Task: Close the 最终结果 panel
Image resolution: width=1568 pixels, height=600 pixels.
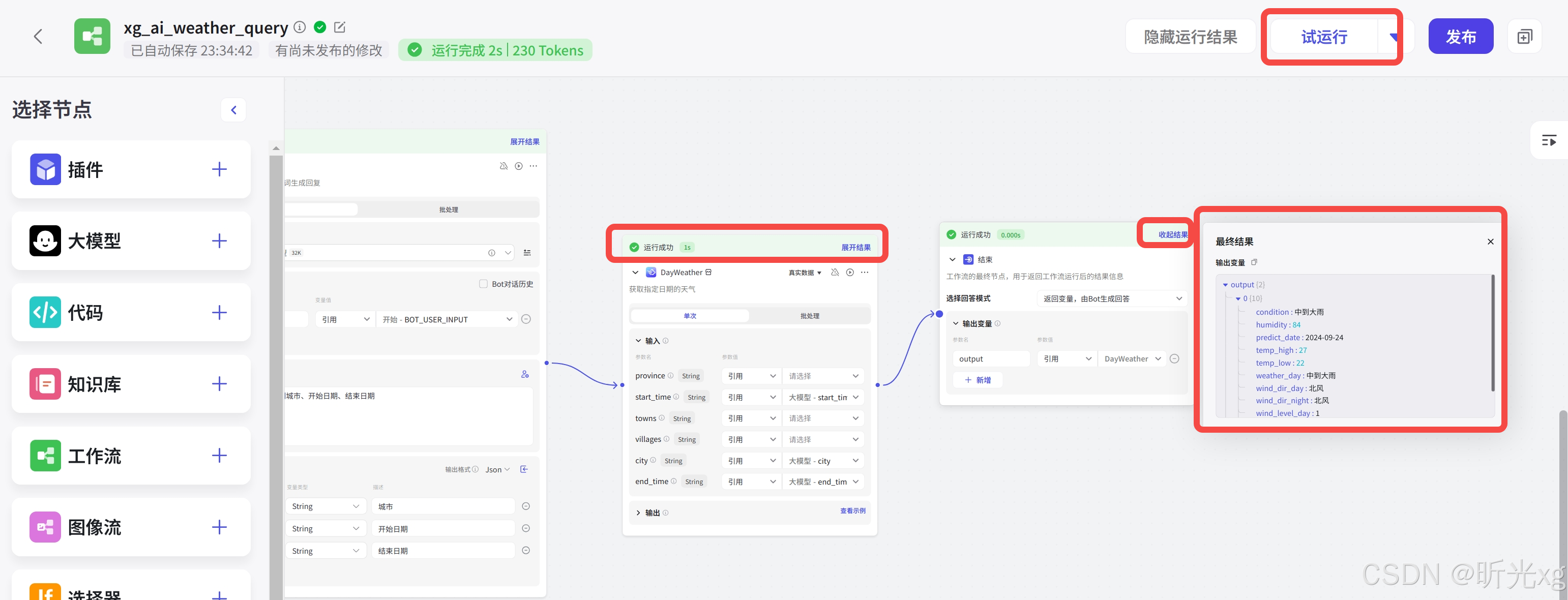Action: pos(1491,242)
